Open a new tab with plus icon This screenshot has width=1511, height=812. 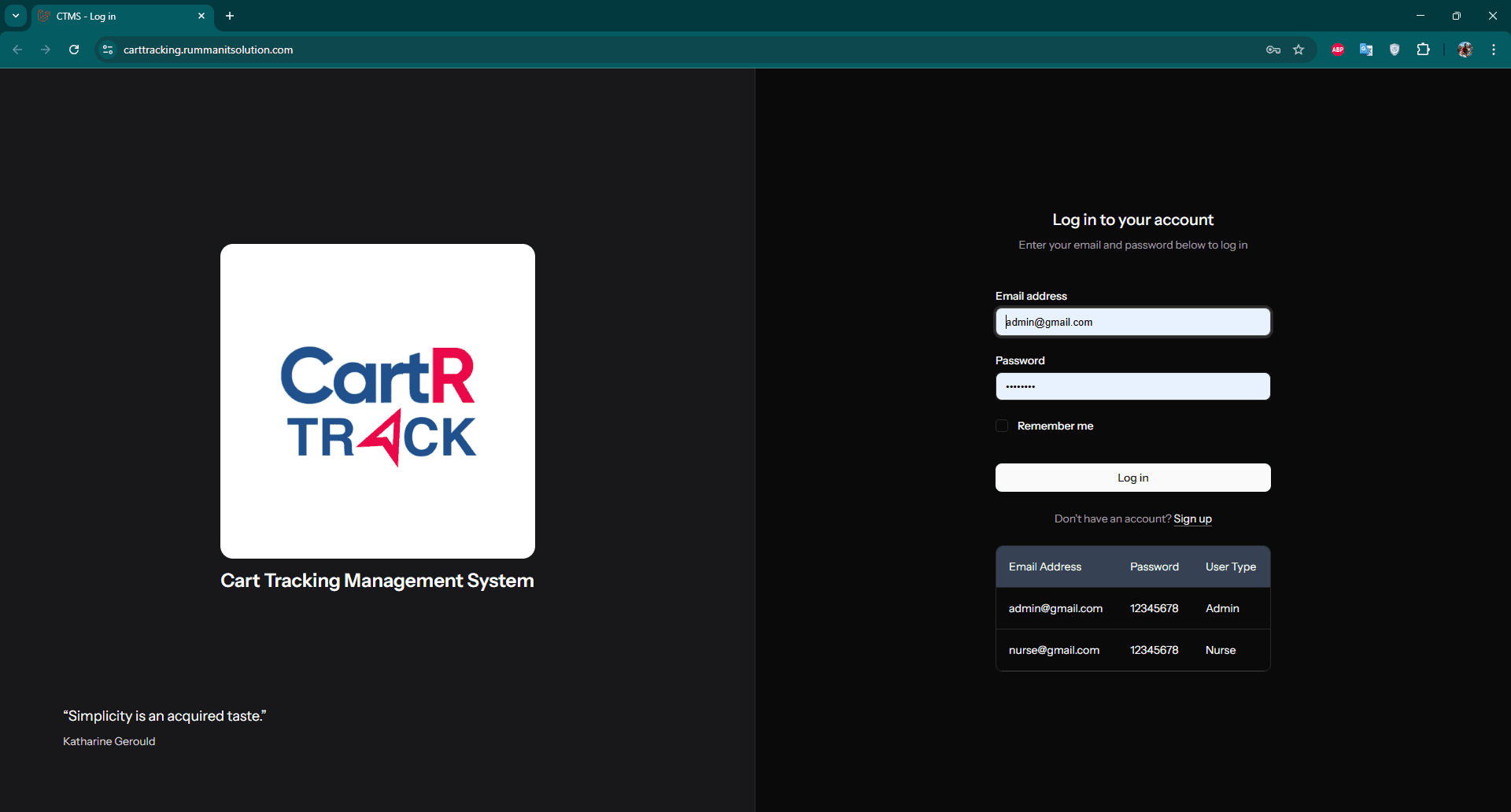pos(230,16)
